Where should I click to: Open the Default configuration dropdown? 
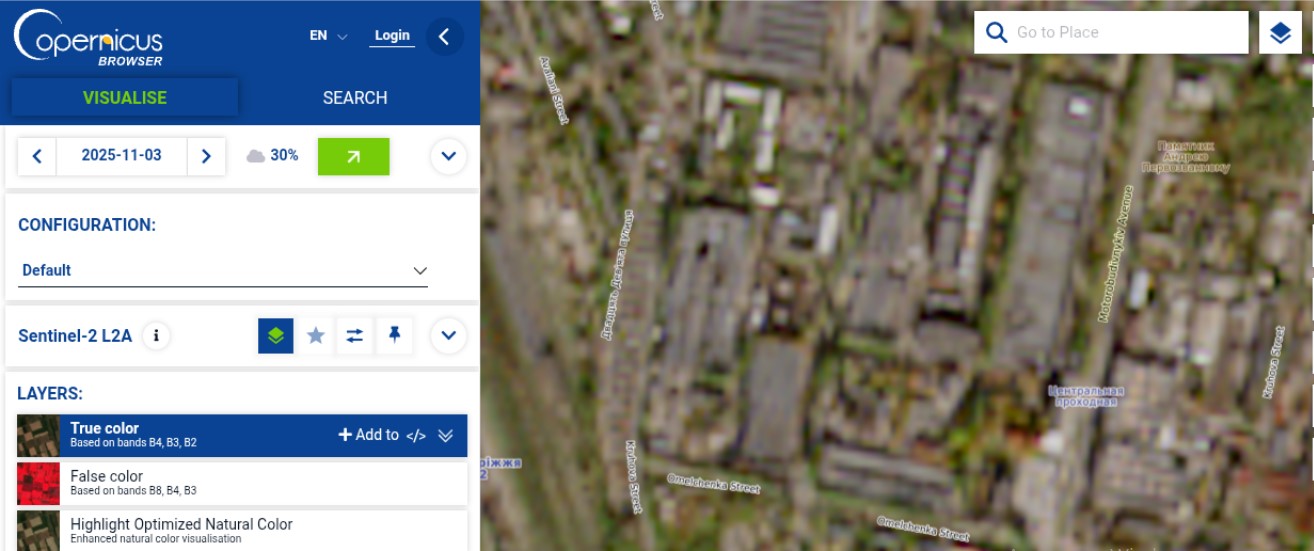coord(224,270)
